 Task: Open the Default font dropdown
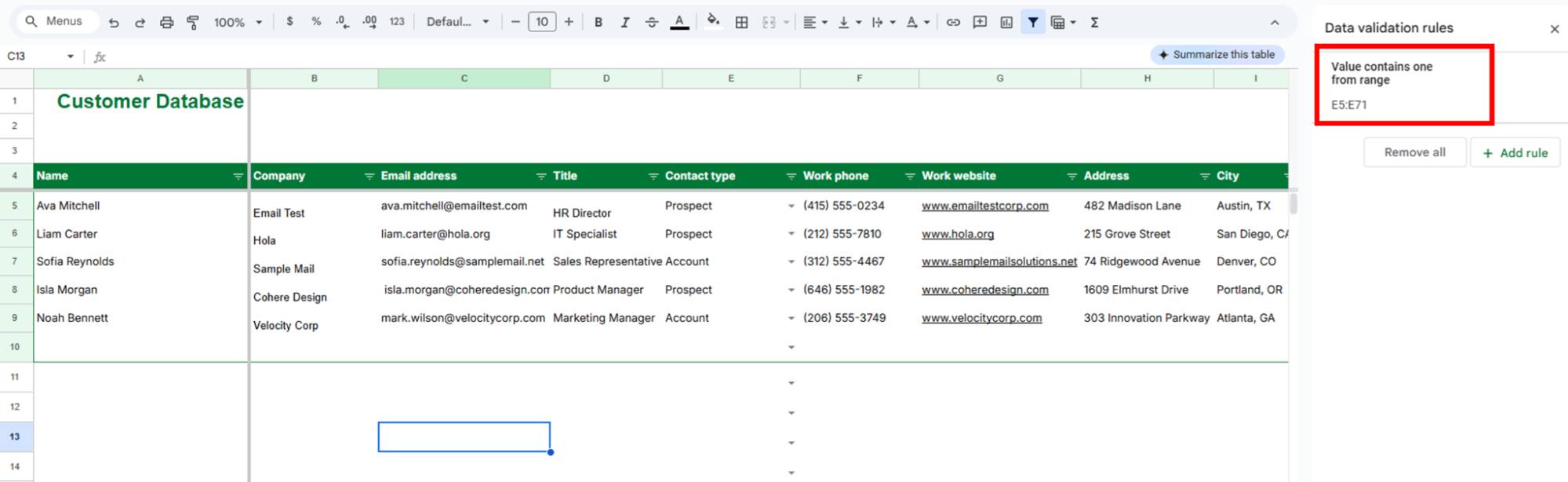[x=458, y=22]
